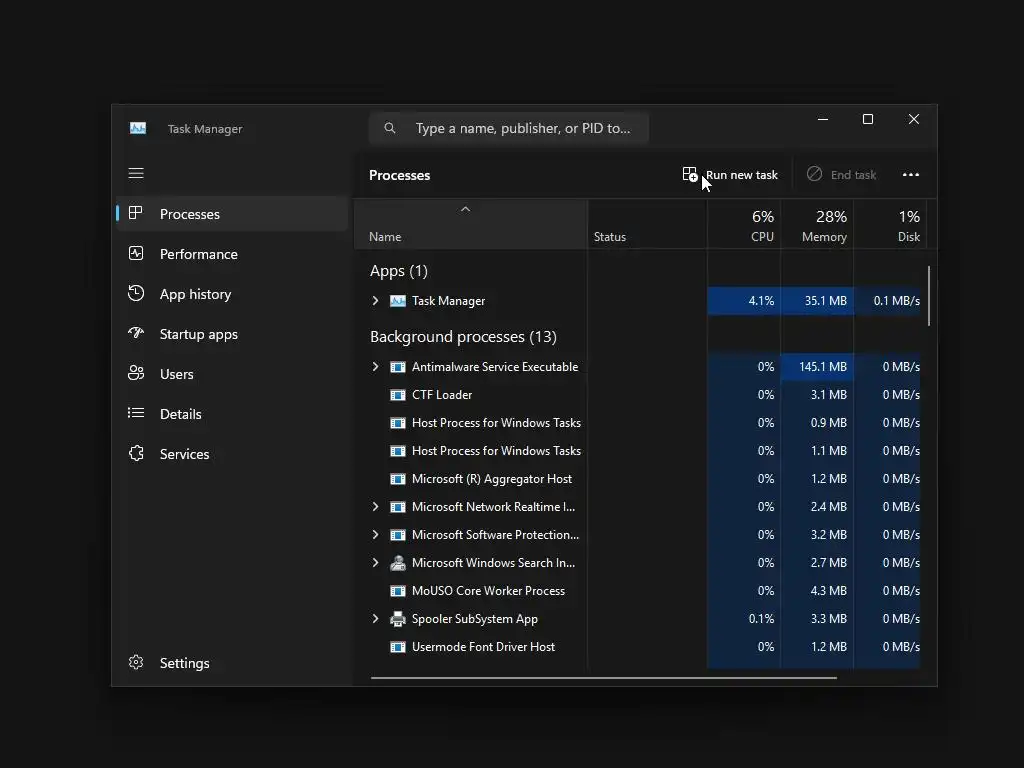Screen dimensions: 1024x768
Task: Minimize the Task Manager window
Action: click(x=823, y=119)
